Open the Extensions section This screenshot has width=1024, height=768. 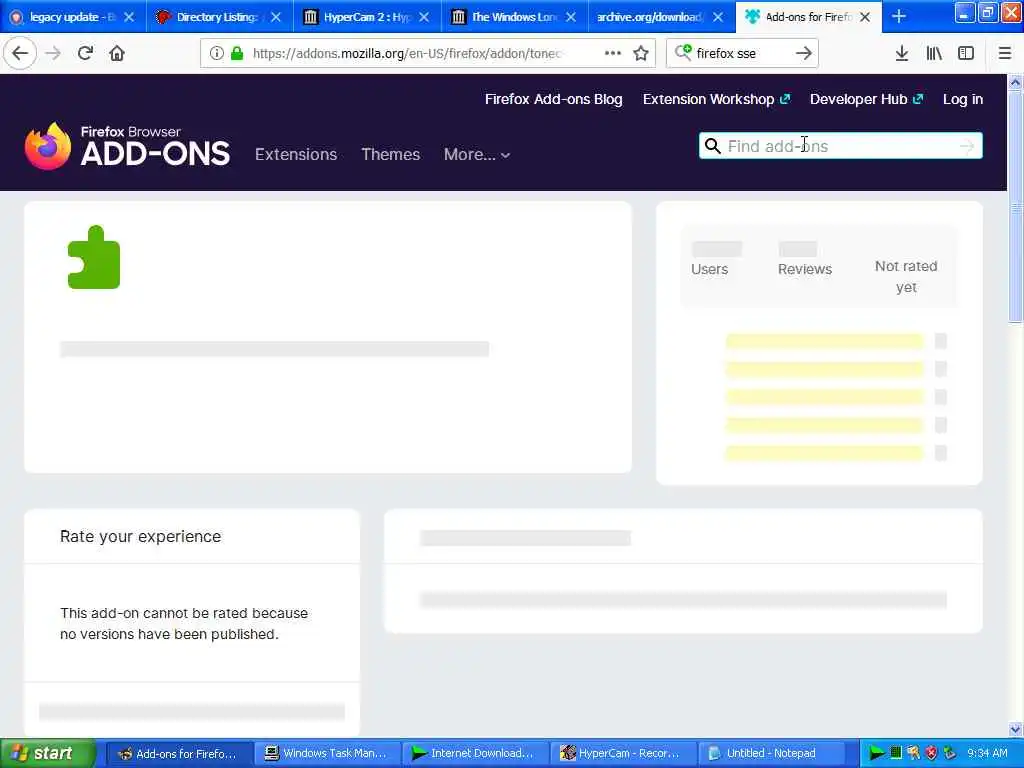coord(296,154)
